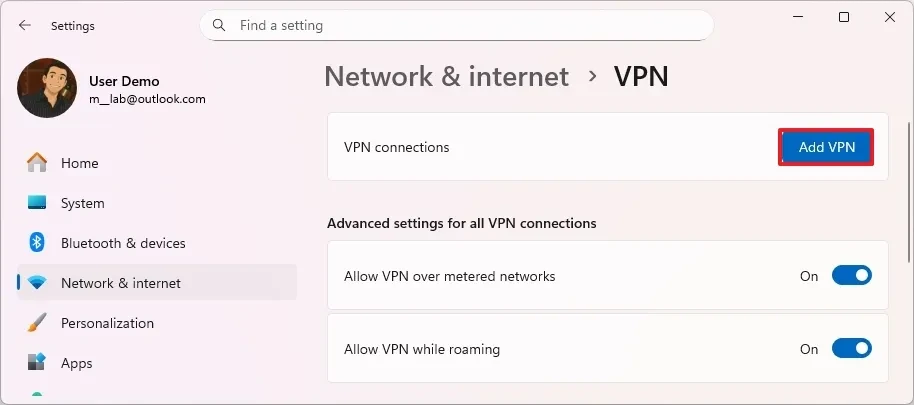This screenshot has height=405, width=914.
Task: Minimize the Settings window
Action: [798, 17]
